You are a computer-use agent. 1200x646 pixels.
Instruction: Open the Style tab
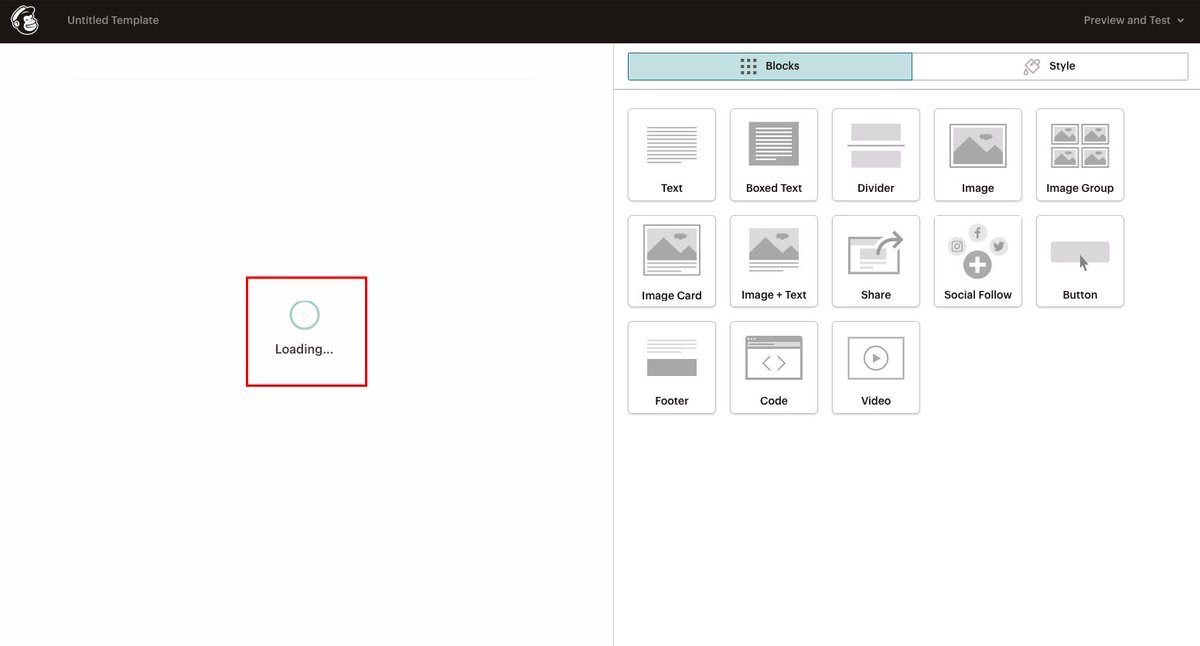click(1050, 66)
